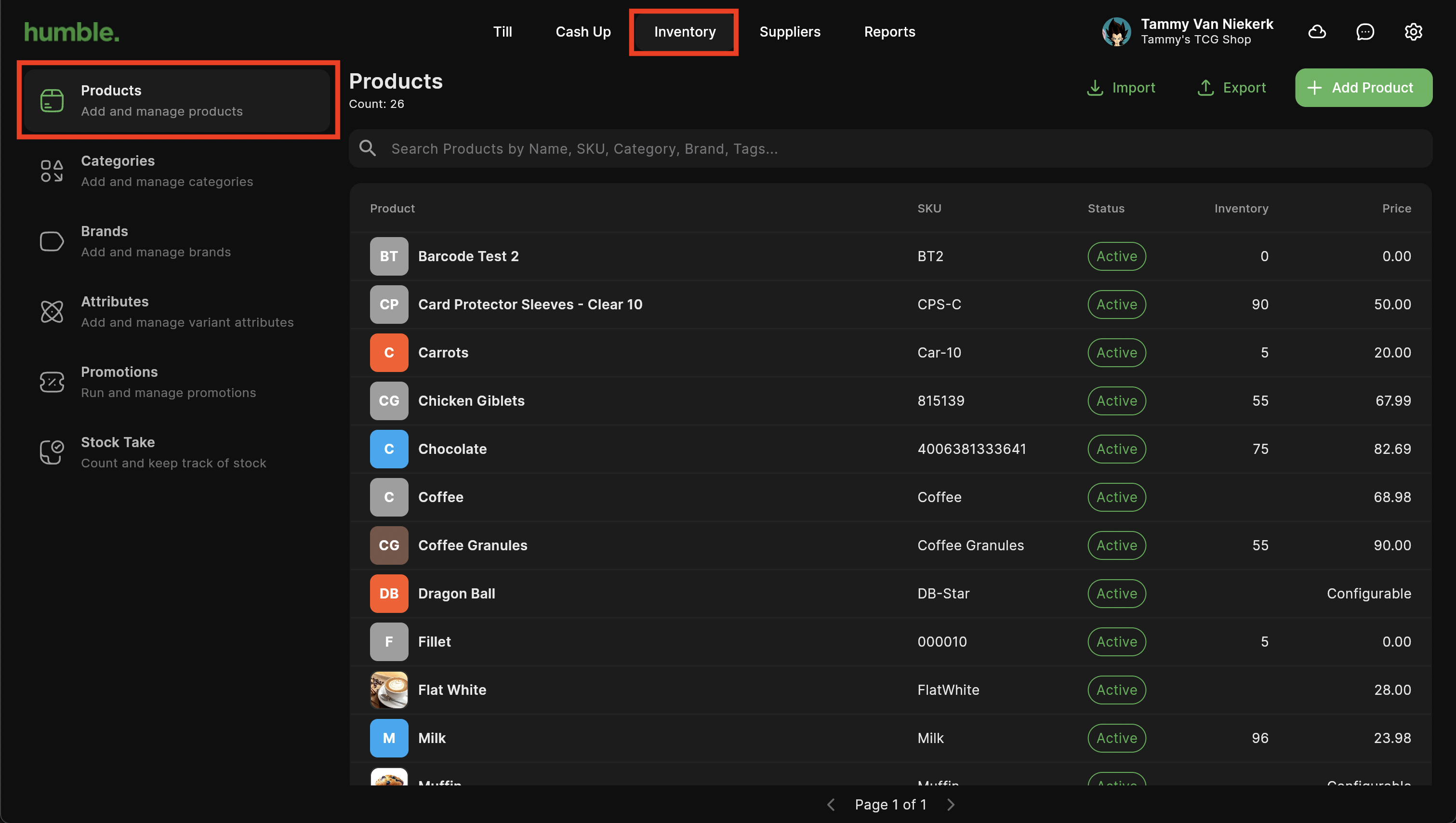Image resolution: width=1456 pixels, height=823 pixels.
Task: Click the Export button
Action: [x=1231, y=88]
